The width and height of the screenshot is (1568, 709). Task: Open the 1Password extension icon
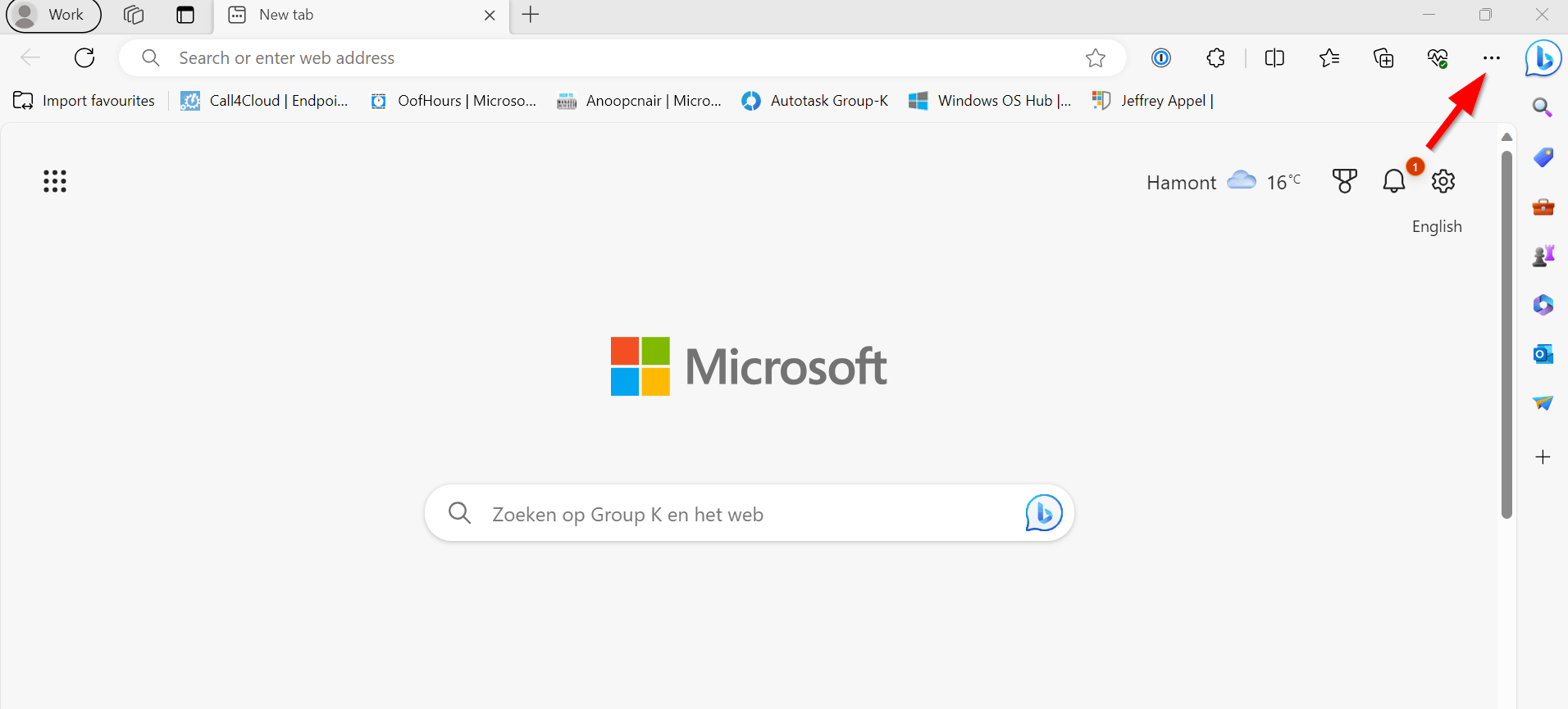(x=1161, y=57)
